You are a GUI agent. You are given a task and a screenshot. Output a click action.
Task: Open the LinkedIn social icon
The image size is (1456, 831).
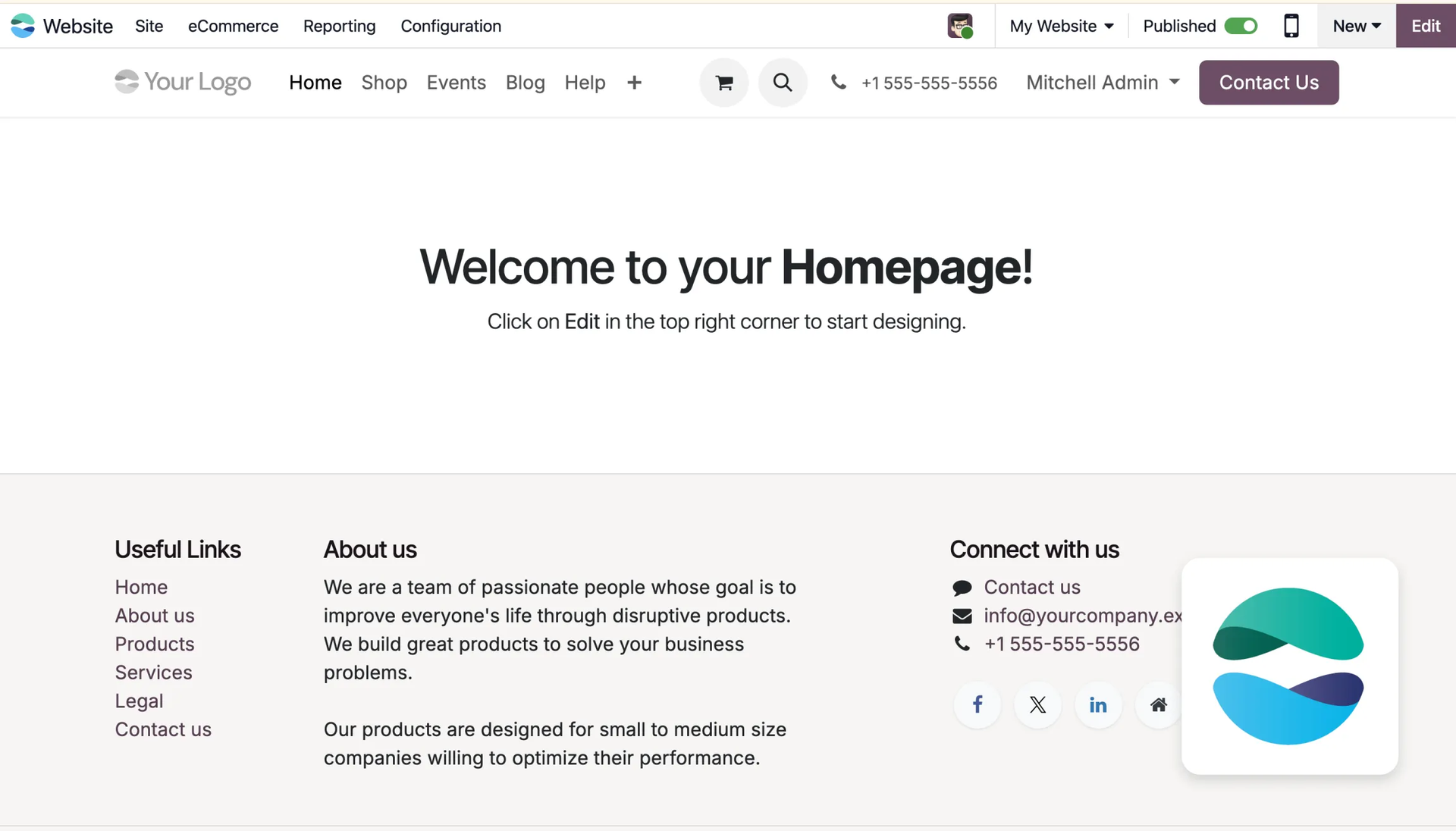[1098, 704]
